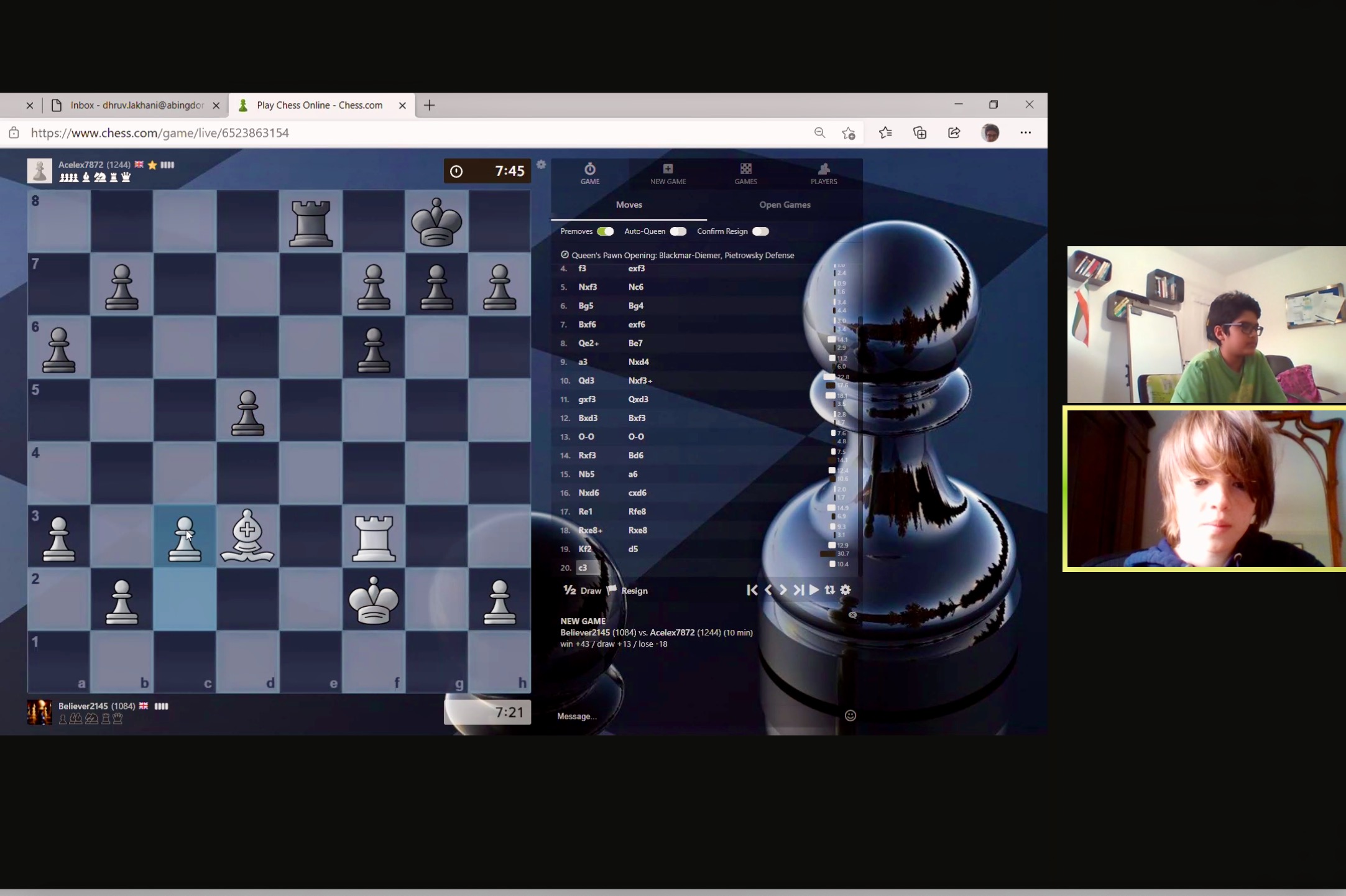Enable the Auto-Queen switch

678,231
